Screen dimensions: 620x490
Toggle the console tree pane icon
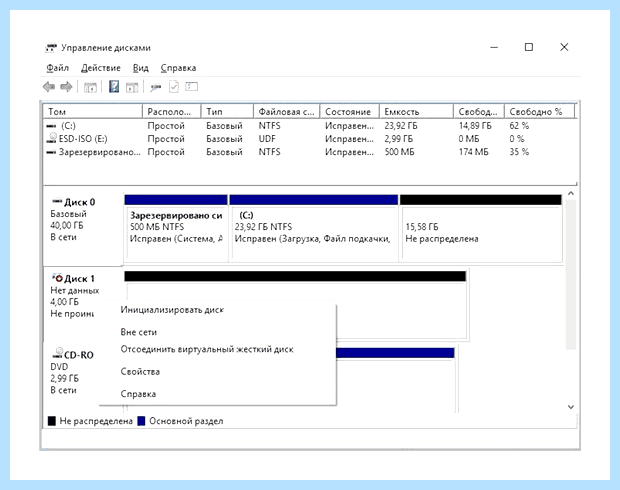pyautogui.click(x=90, y=87)
